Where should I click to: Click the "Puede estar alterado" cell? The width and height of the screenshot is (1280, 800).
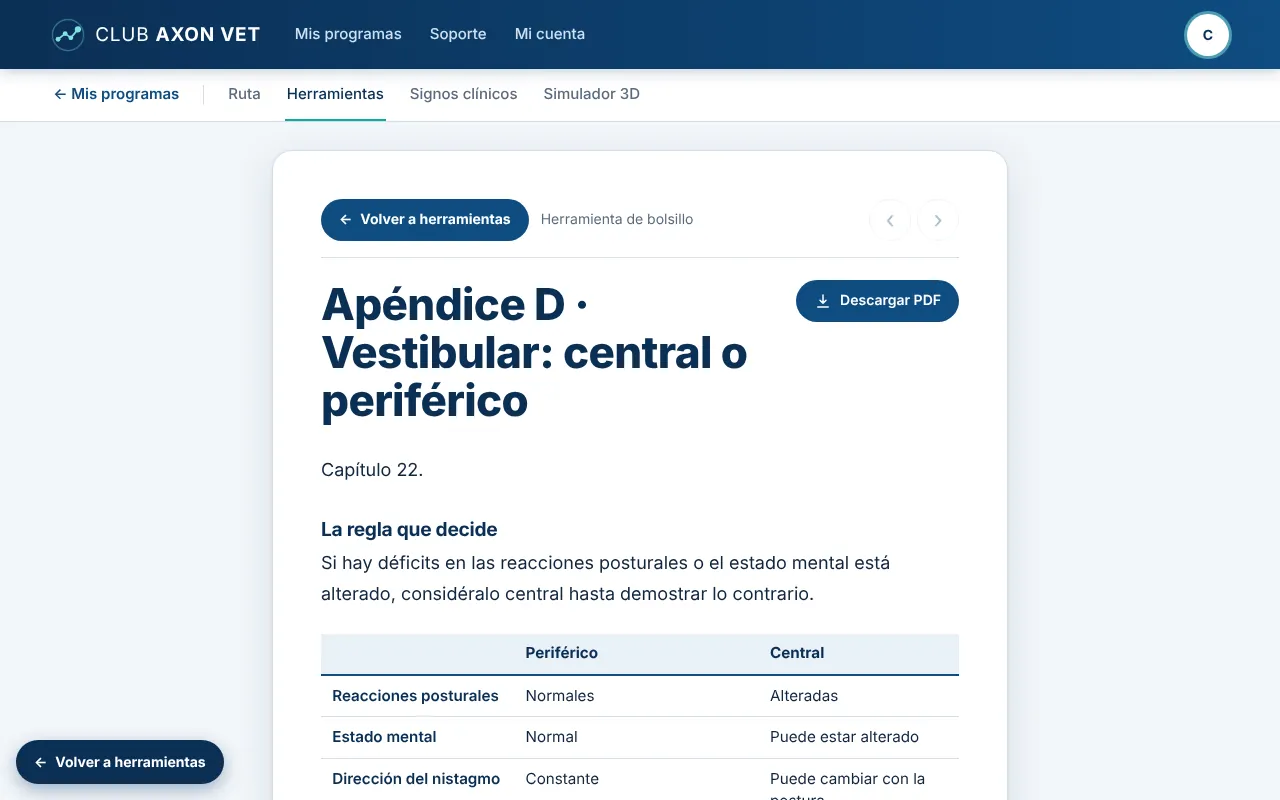point(844,737)
